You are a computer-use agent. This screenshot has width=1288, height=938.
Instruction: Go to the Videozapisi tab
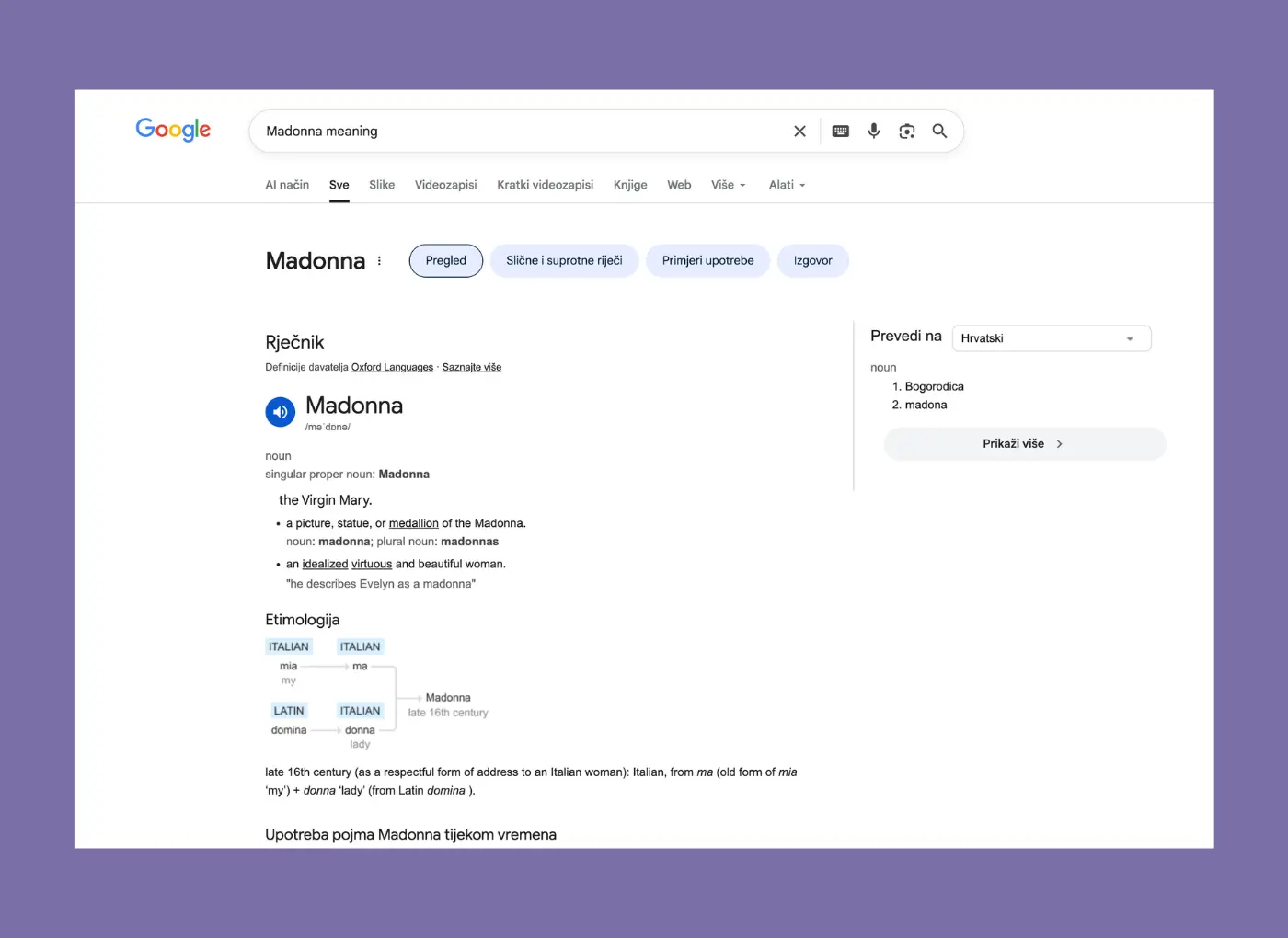(446, 185)
